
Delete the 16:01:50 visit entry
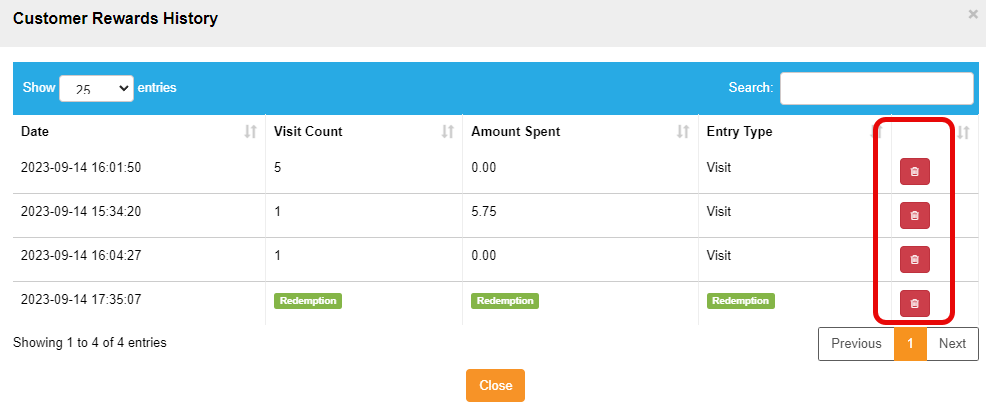(x=914, y=171)
